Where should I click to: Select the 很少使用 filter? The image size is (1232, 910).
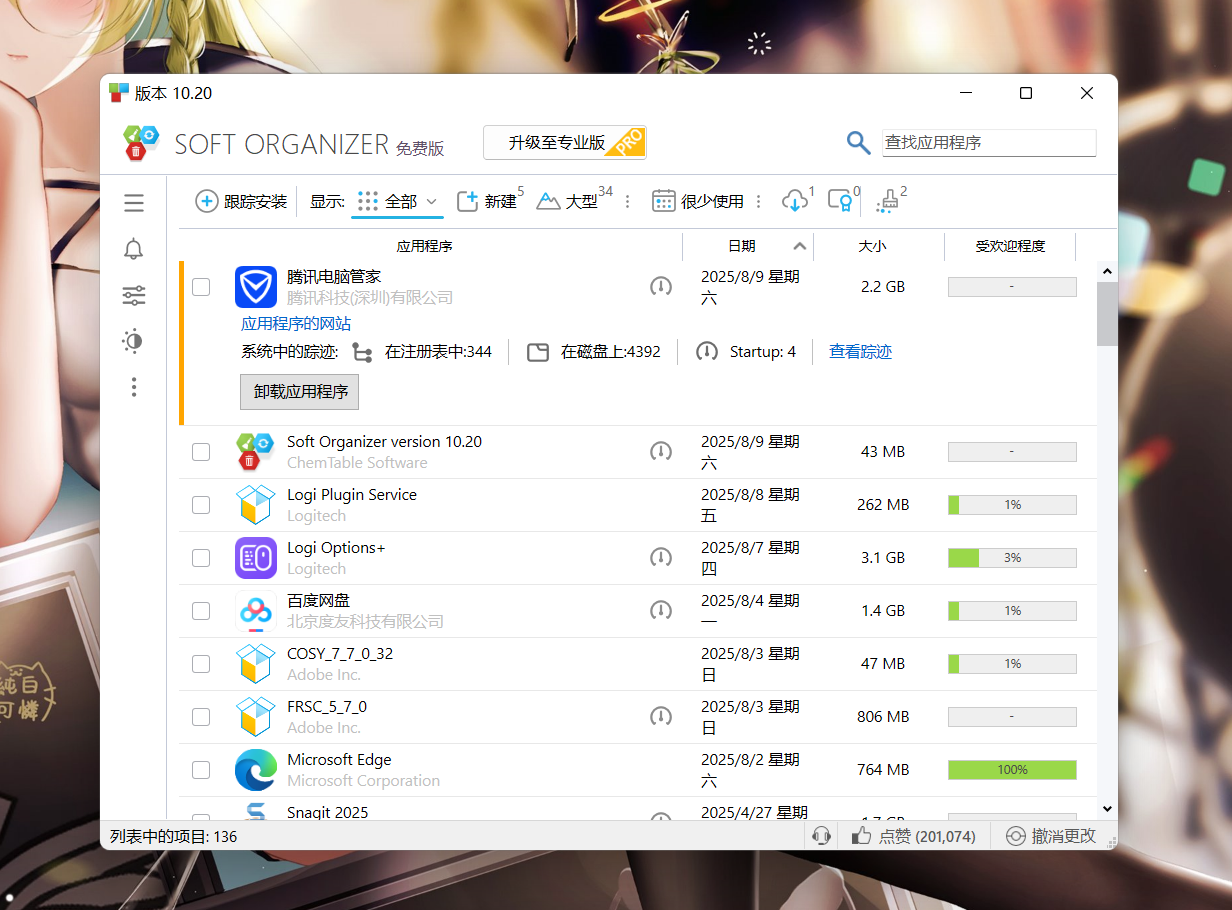point(698,201)
